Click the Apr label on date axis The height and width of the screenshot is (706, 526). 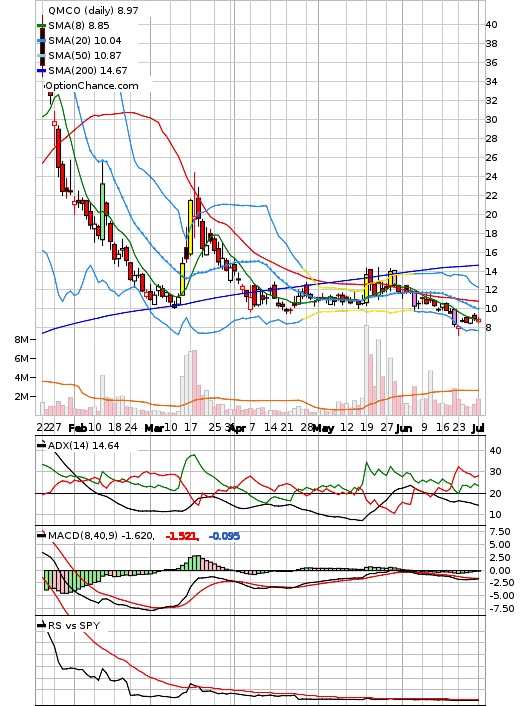click(x=236, y=428)
